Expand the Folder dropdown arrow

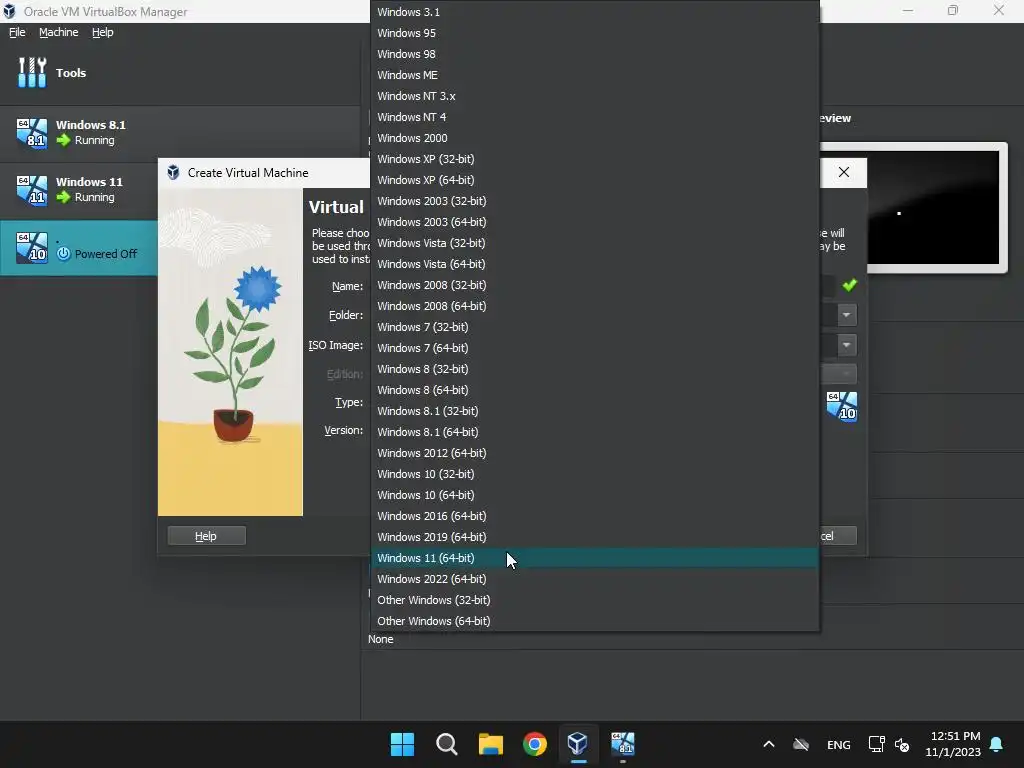click(846, 315)
